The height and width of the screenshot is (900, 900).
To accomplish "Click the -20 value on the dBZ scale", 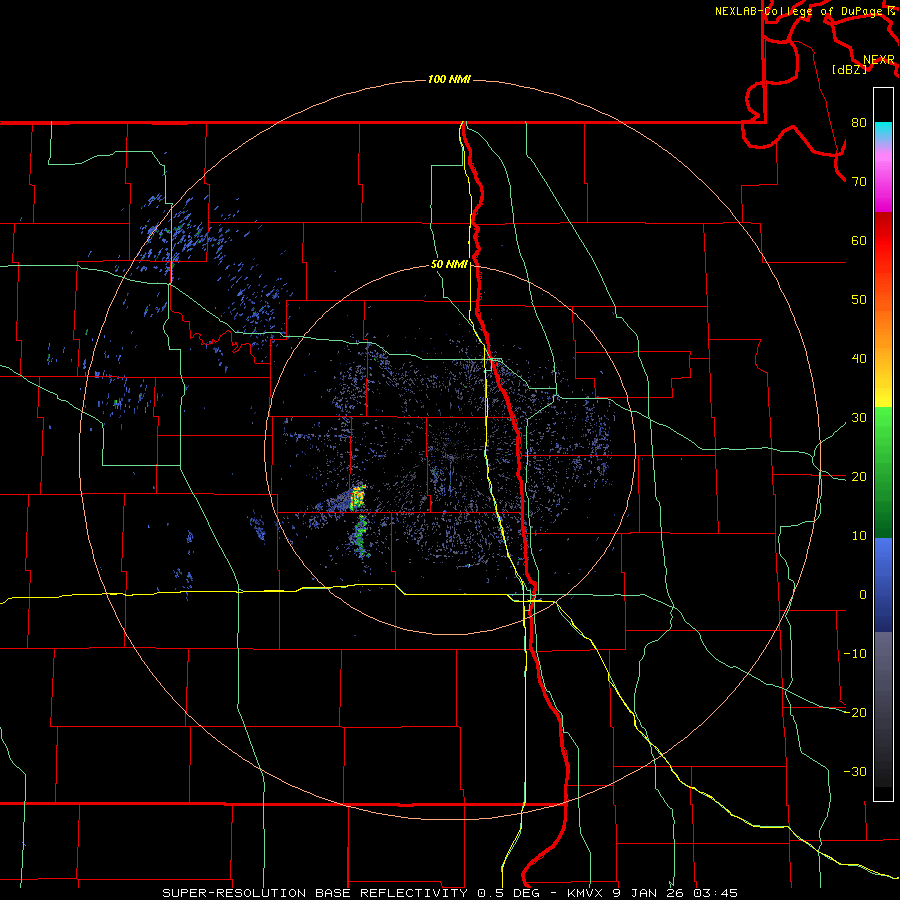I will pos(855,712).
